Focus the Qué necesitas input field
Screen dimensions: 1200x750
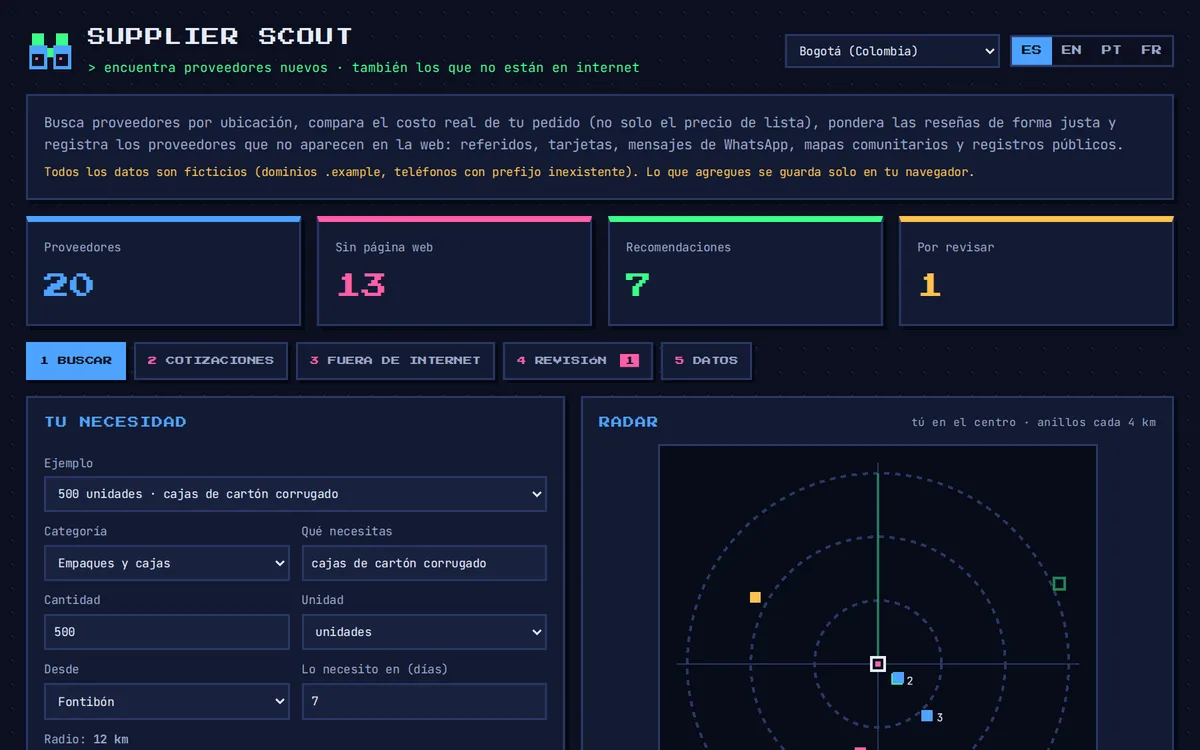(424, 563)
